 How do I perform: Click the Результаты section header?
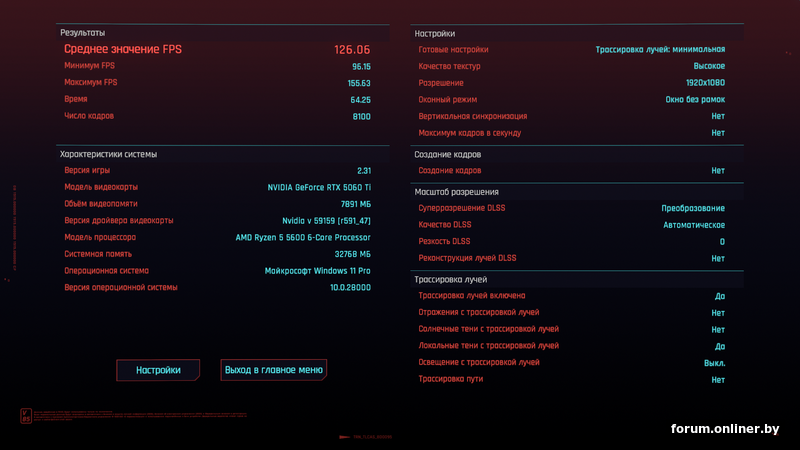[x=83, y=33]
